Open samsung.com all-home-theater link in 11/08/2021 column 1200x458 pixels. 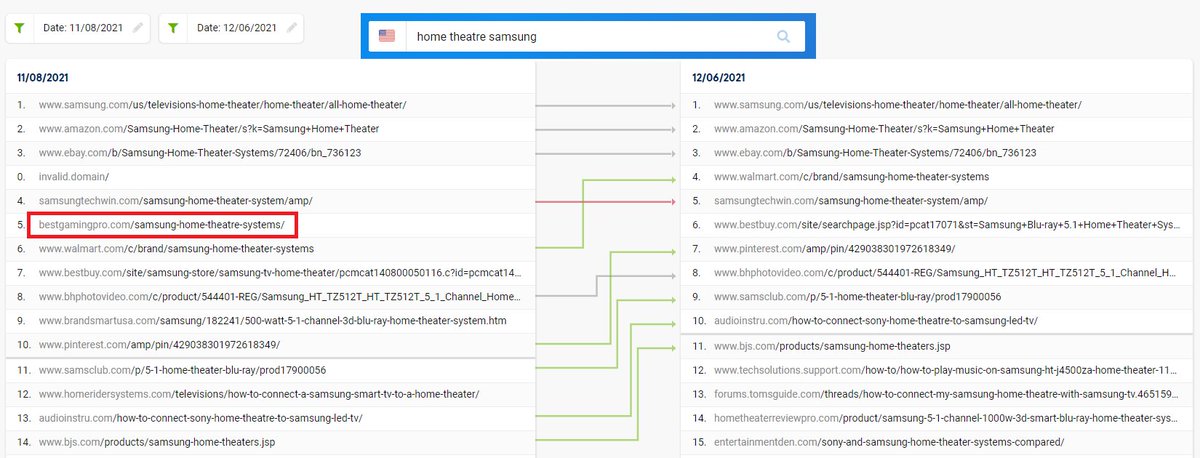222,104
